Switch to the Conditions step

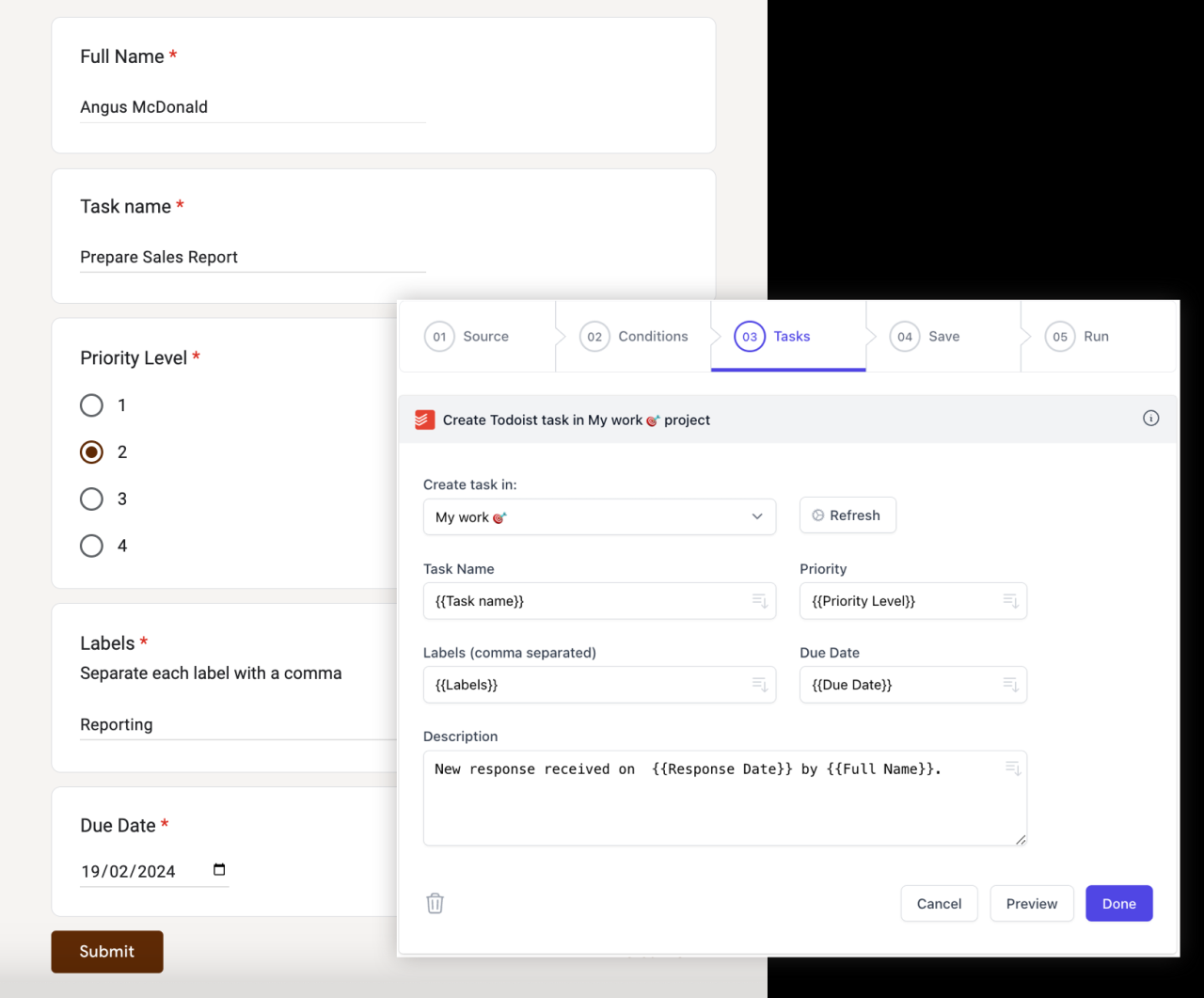point(635,336)
